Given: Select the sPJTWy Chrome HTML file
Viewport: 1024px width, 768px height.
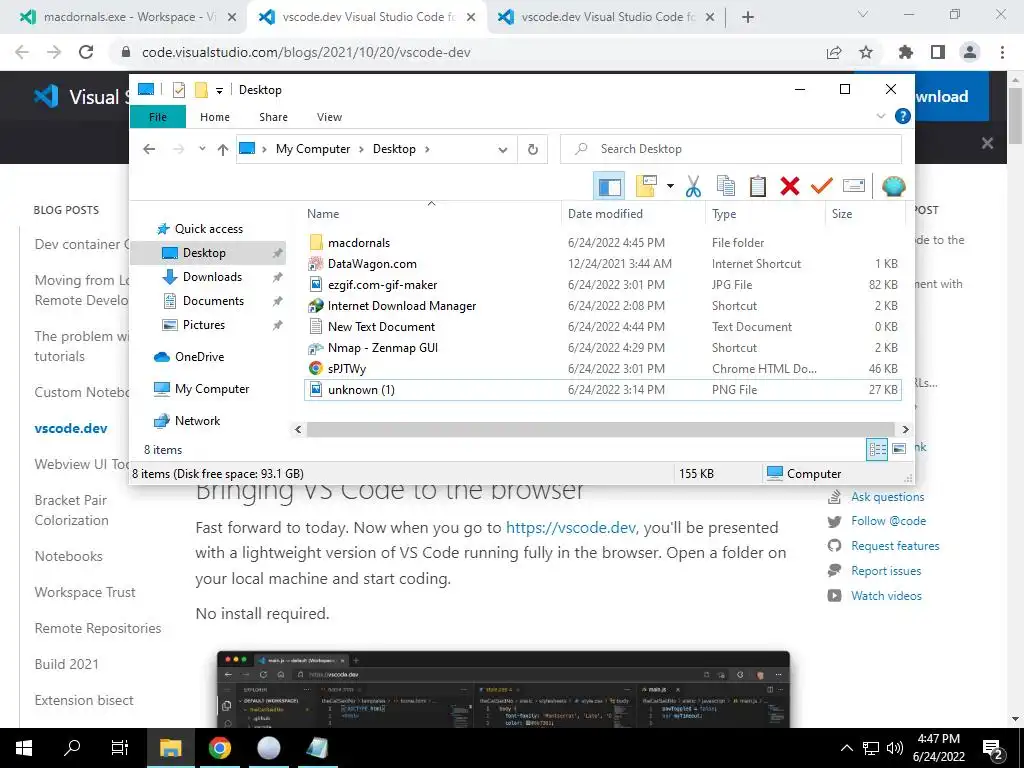Looking at the screenshot, I should point(347,368).
